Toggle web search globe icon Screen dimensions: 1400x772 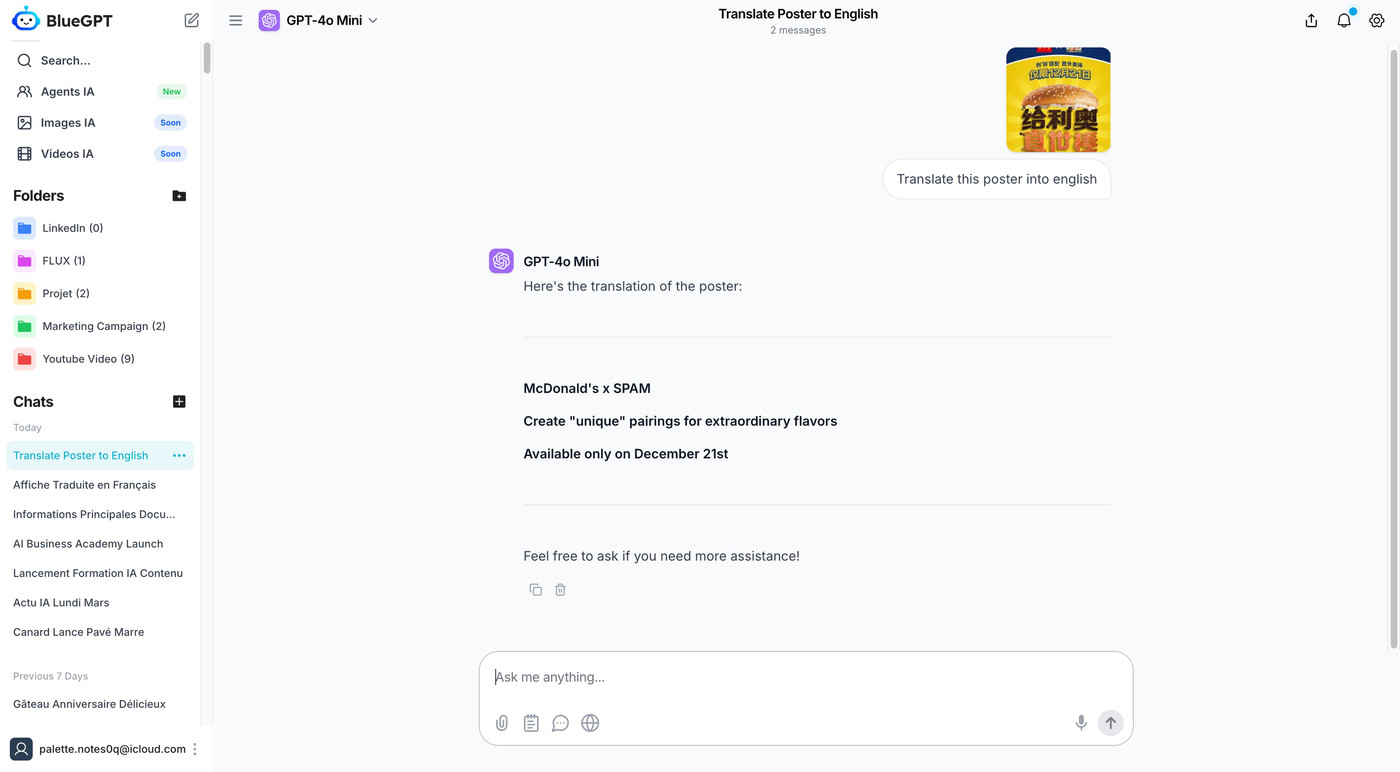(x=590, y=723)
